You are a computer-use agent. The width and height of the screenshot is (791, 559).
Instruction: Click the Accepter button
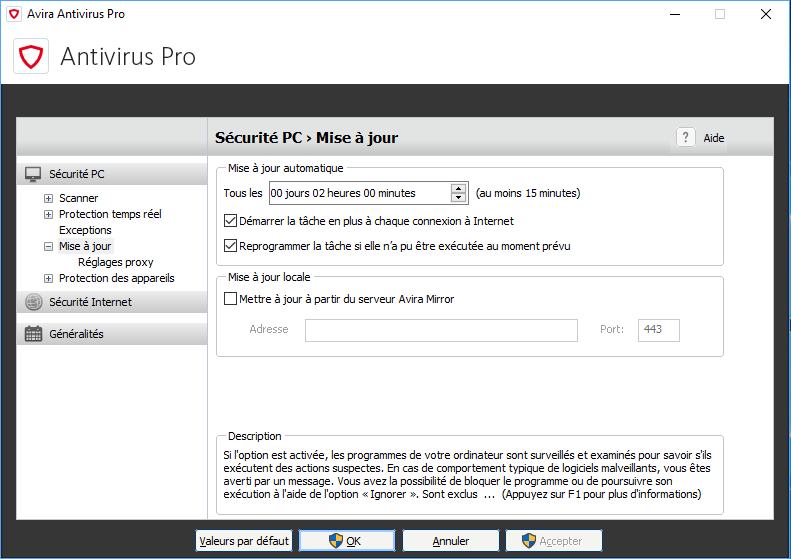[x=554, y=541]
